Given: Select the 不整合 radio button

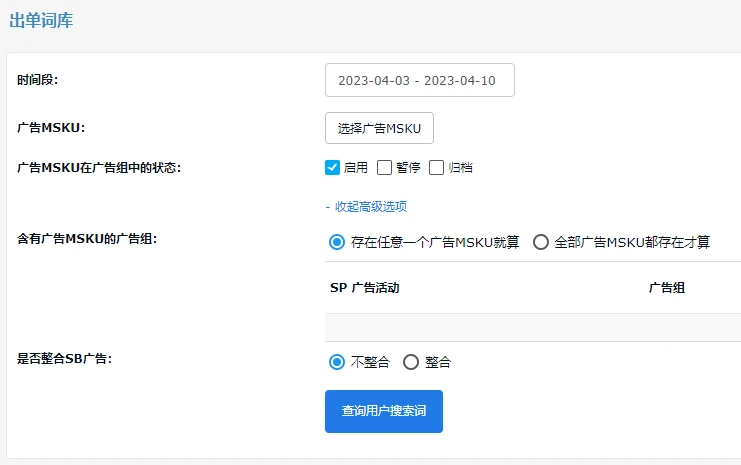Looking at the screenshot, I should 337,362.
